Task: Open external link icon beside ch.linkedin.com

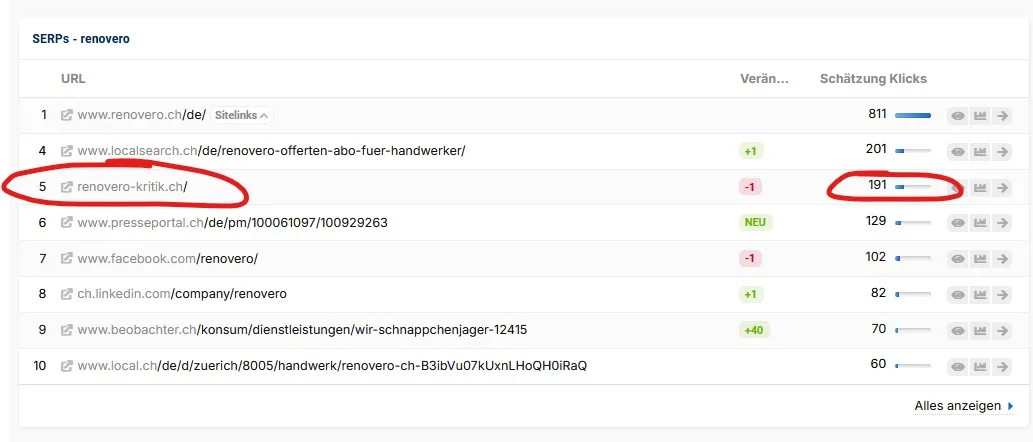Action: tap(67, 294)
